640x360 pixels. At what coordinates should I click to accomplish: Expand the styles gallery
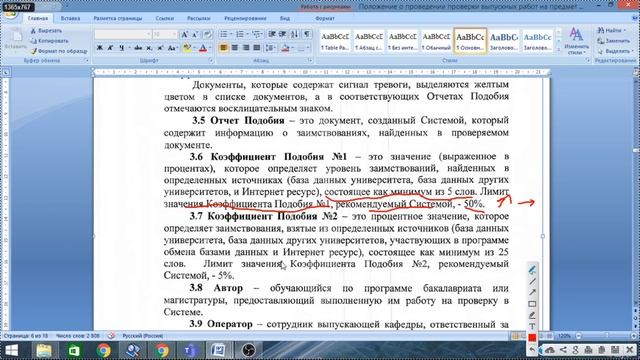558,49
